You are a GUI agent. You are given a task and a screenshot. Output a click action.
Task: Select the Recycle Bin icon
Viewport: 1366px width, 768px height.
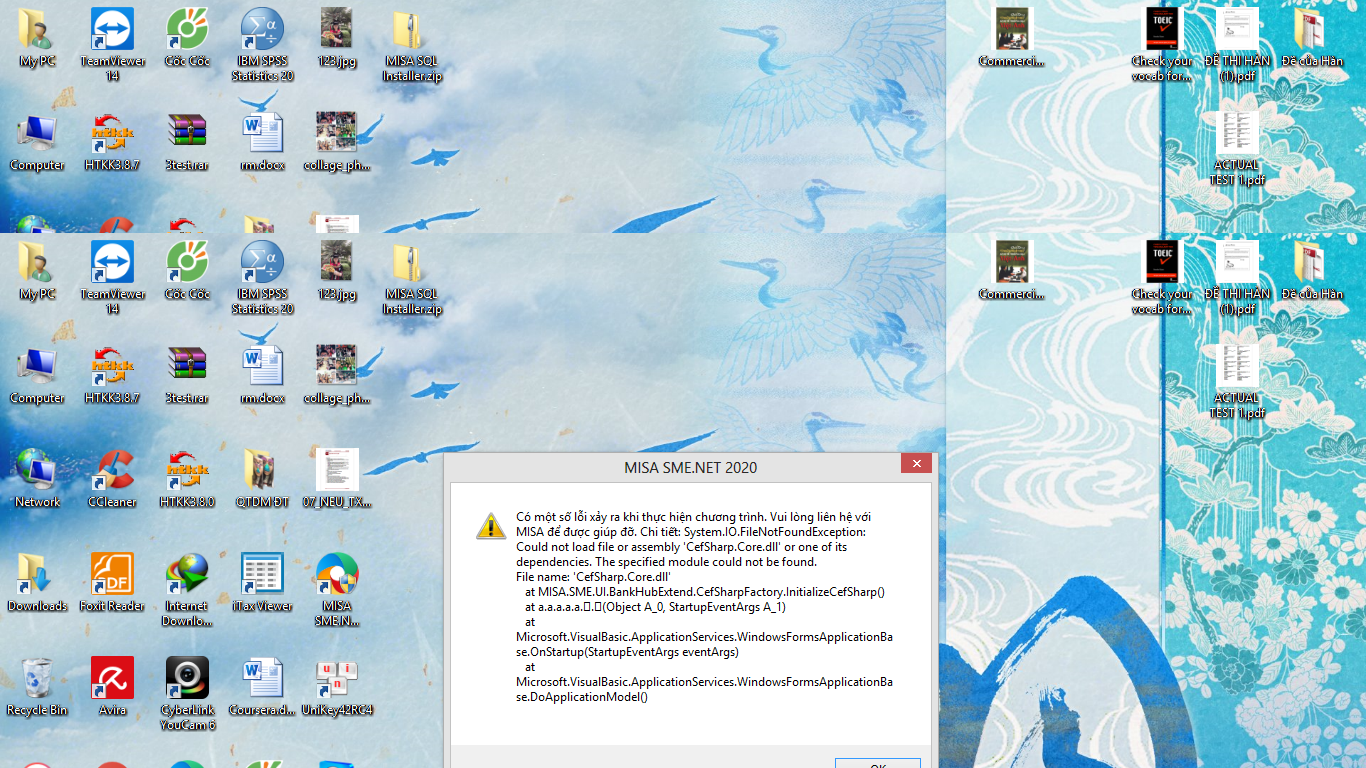[37, 686]
